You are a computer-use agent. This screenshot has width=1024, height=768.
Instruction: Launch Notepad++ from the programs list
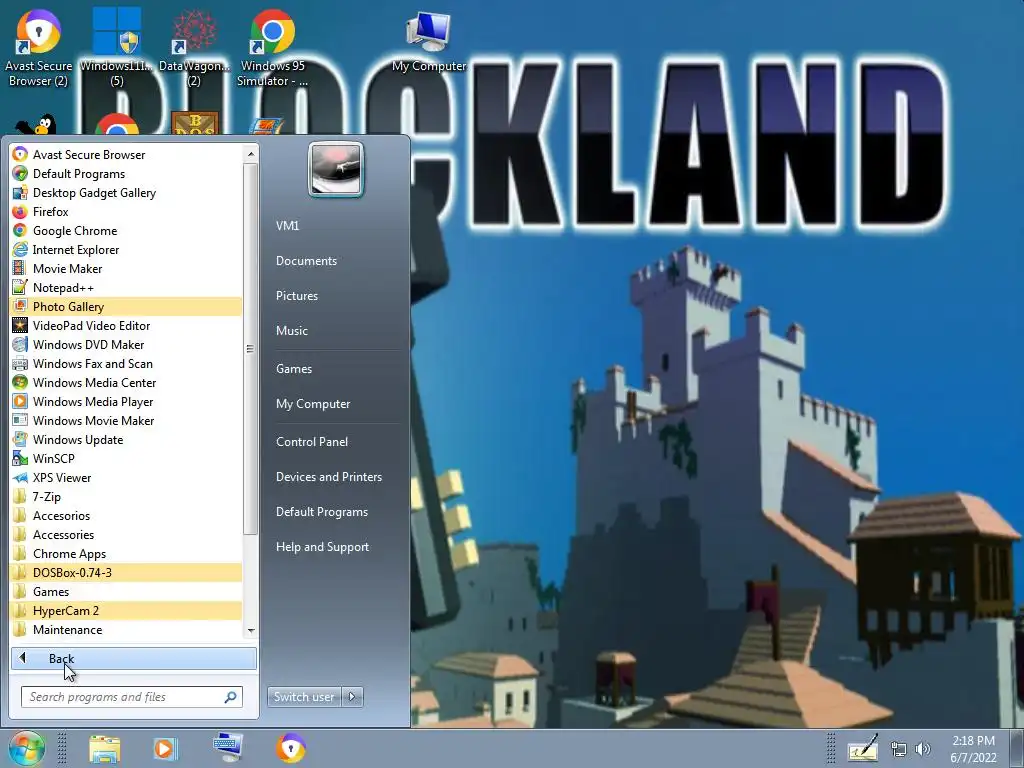click(127, 287)
